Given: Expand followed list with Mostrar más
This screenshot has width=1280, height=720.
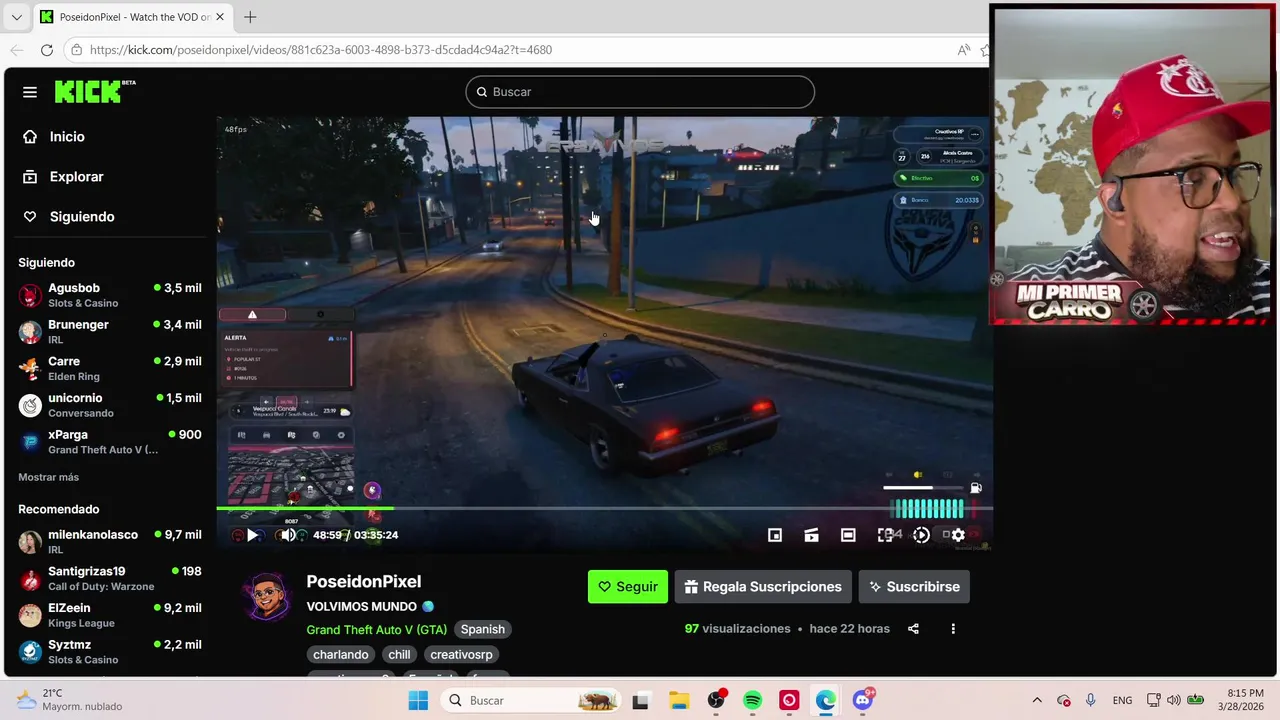Looking at the screenshot, I should 48,477.
